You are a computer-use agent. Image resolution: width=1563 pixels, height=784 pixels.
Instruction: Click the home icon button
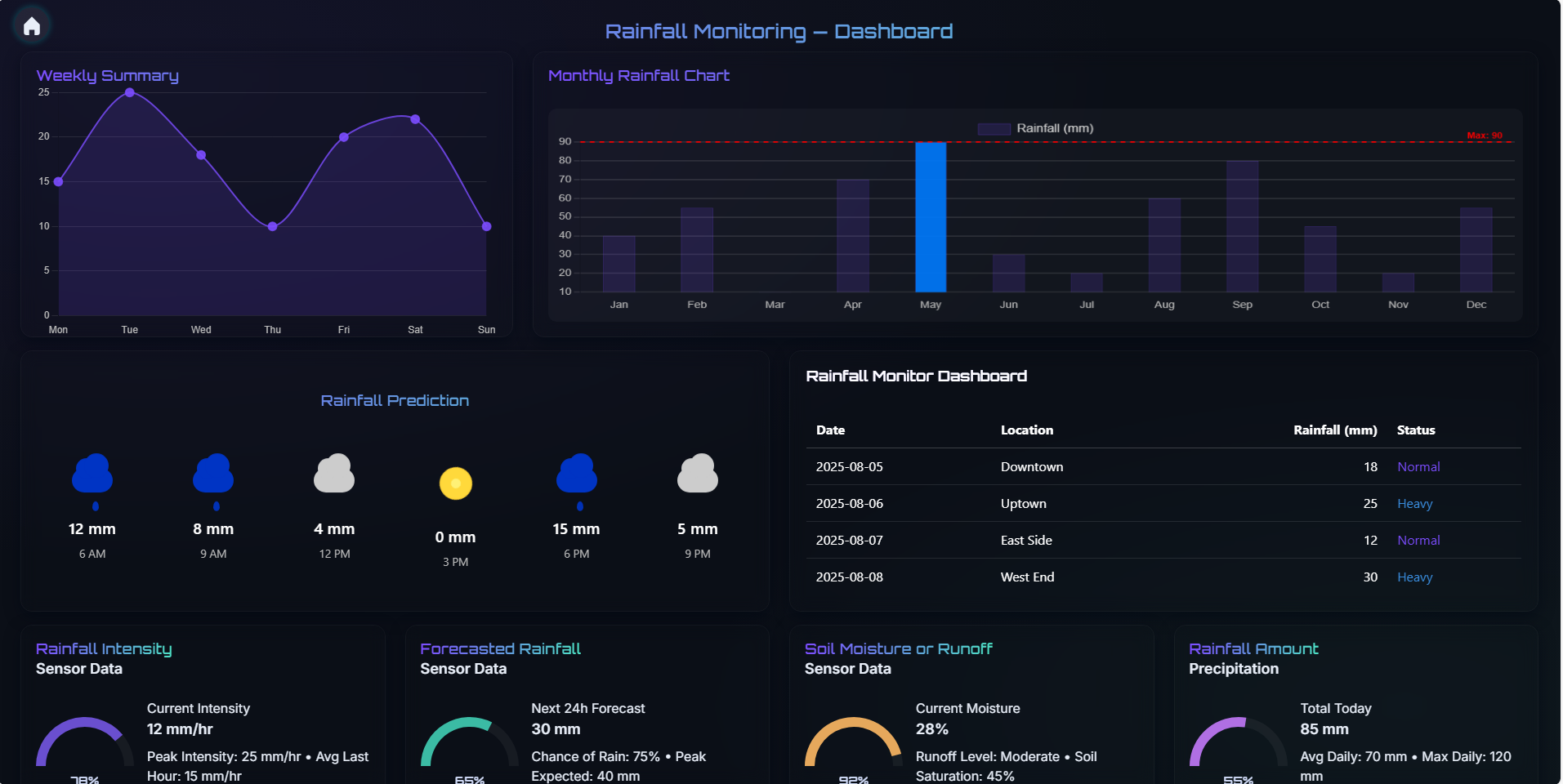32,26
